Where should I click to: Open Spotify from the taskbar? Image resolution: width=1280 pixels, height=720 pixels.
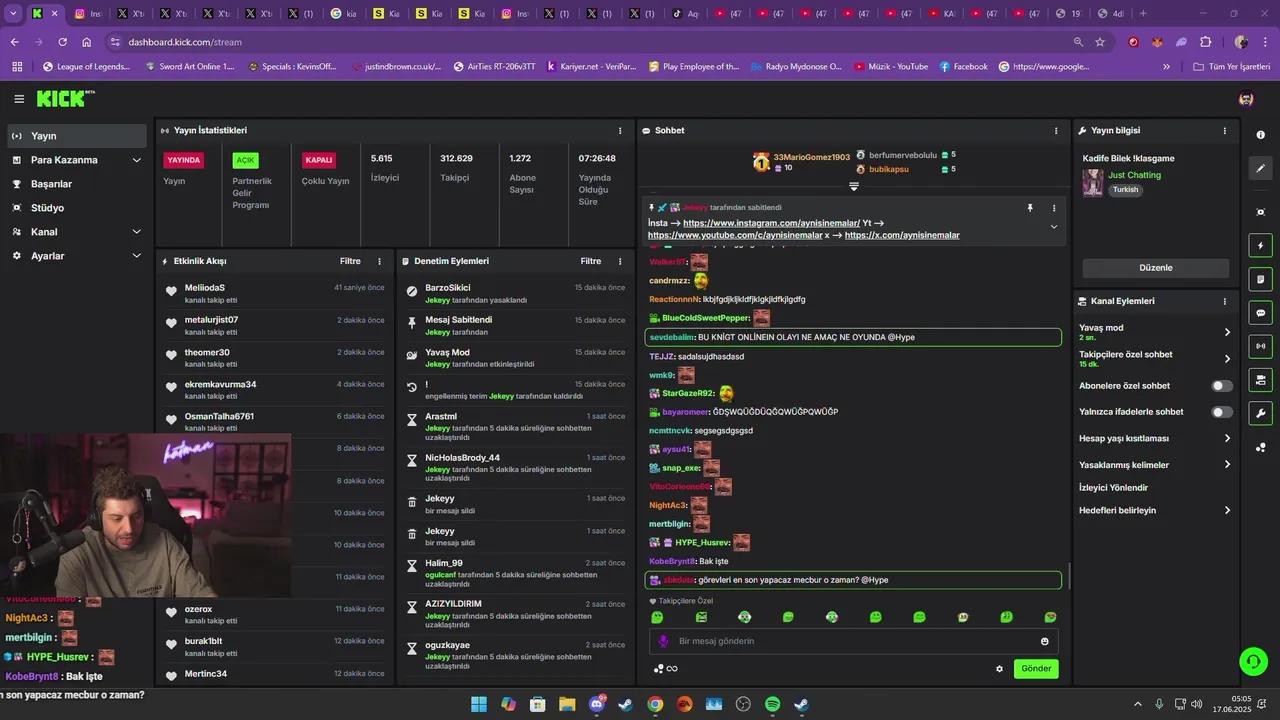(772, 704)
